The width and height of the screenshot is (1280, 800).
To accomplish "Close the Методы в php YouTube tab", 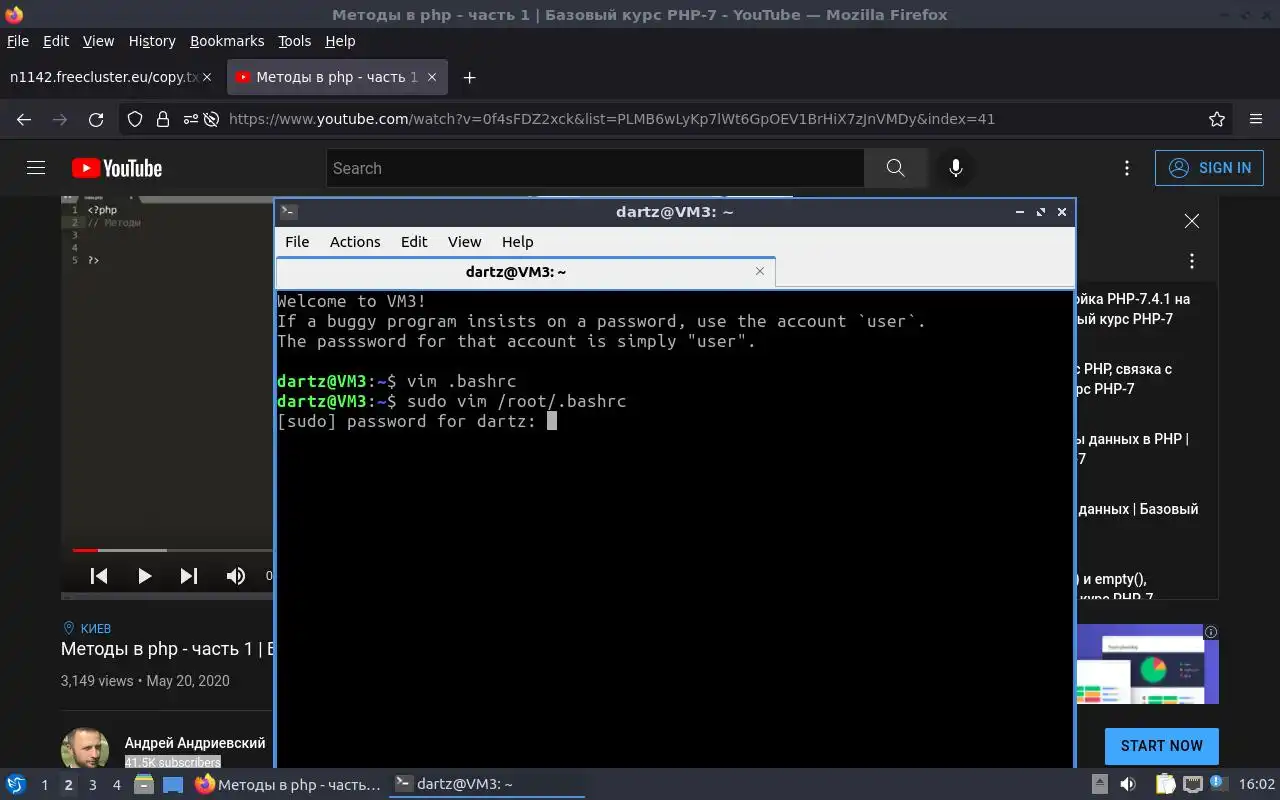I will (432, 77).
